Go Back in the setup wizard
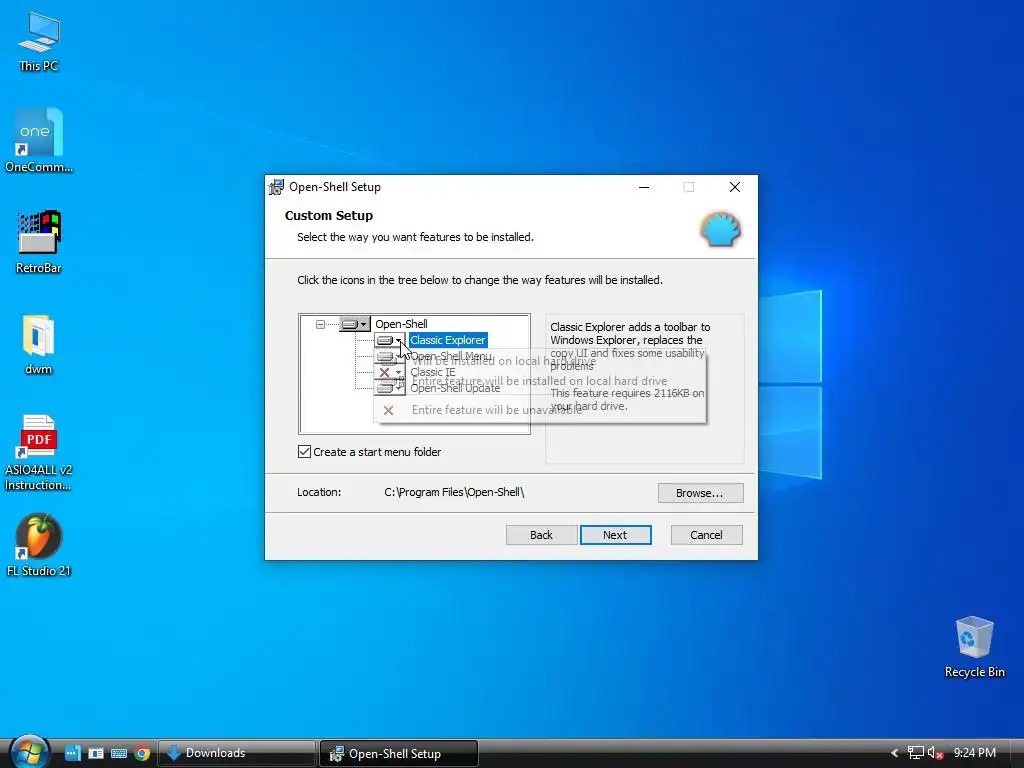This screenshot has width=1024, height=768. coord(541,535)
